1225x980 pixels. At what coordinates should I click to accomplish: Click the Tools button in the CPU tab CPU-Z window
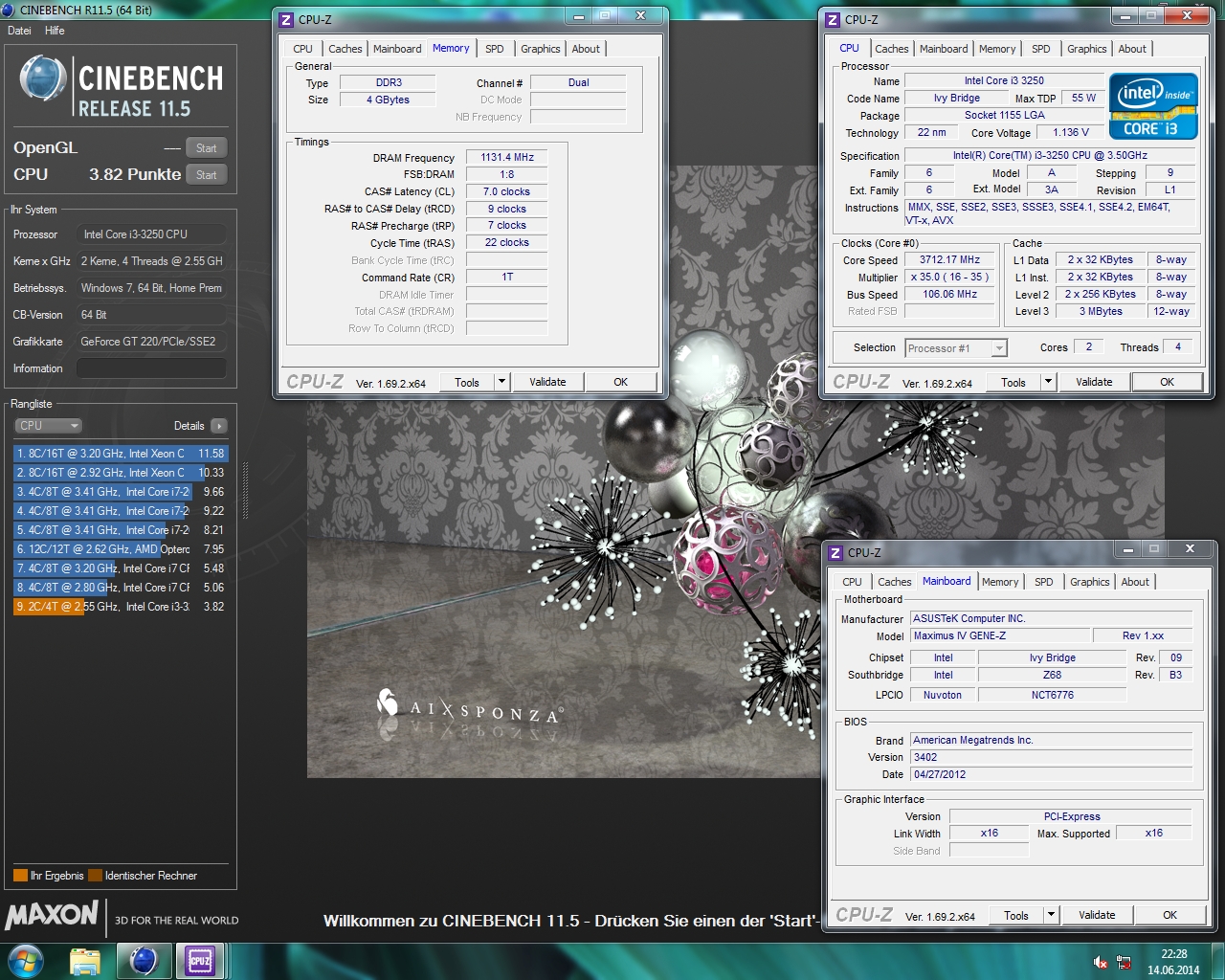point(1013,382)
